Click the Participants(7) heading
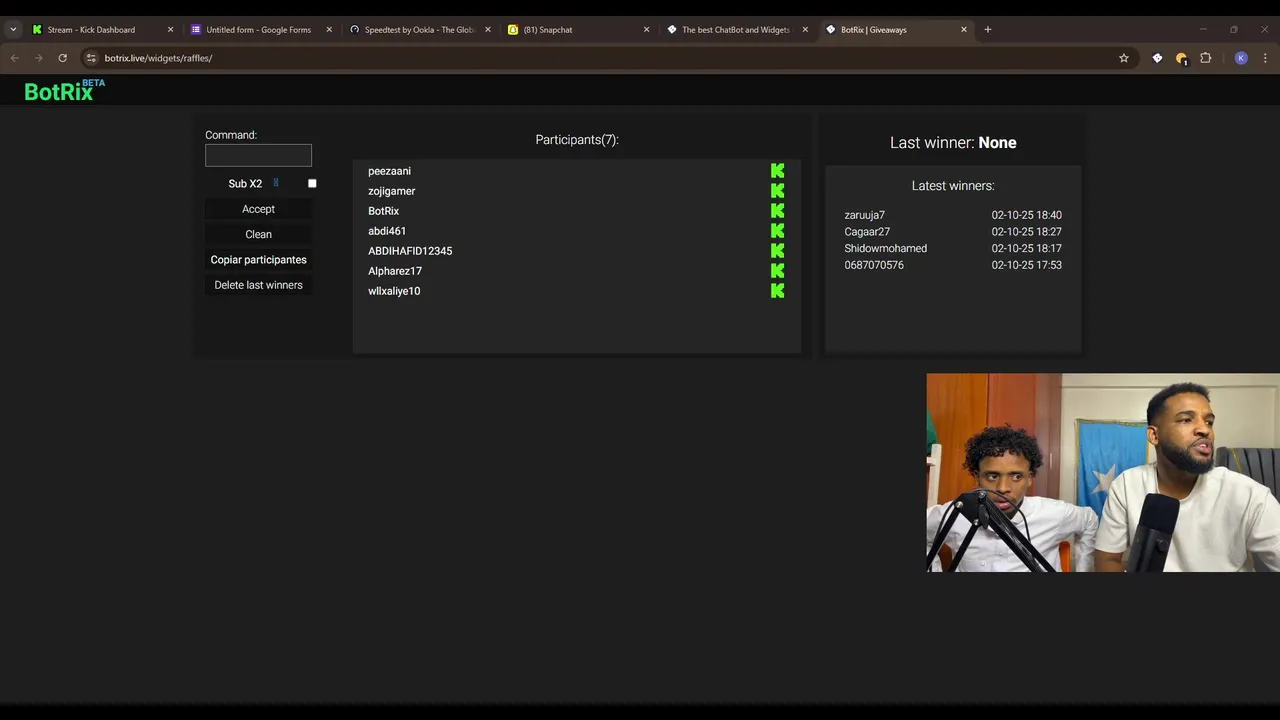 (577, 140)
